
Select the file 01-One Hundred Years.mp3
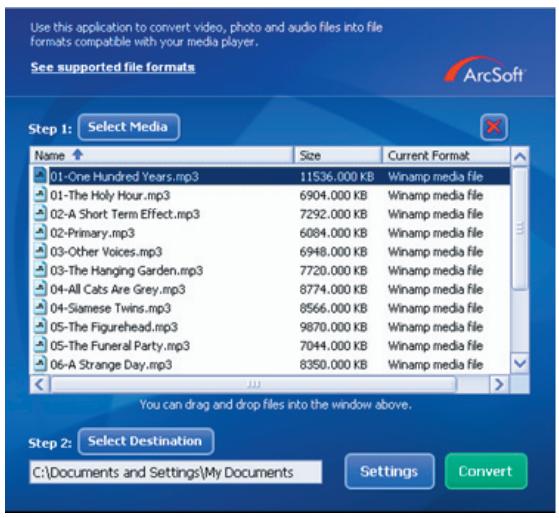coord(124,176)
